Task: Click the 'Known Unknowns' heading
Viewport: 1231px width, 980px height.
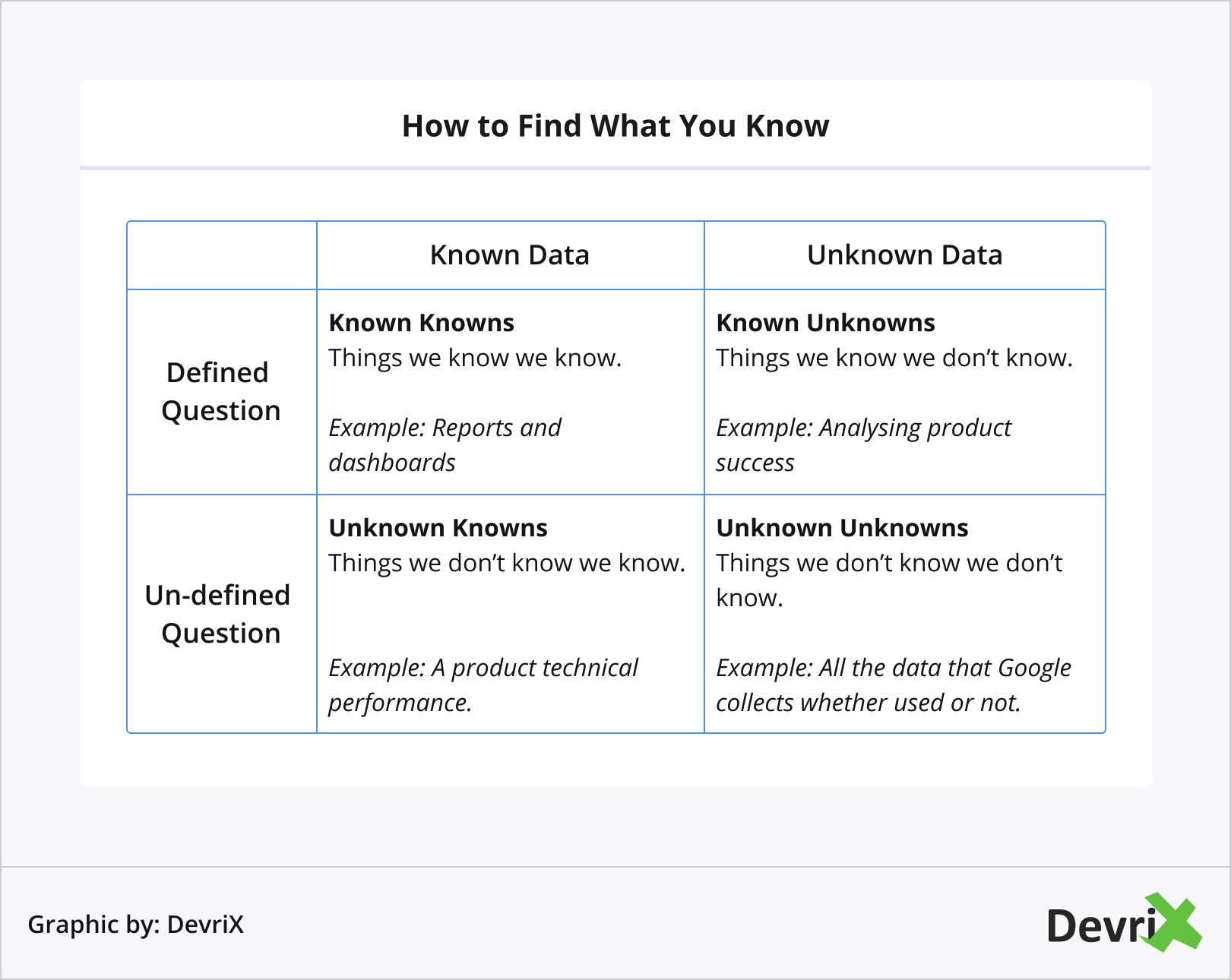Action: point(825,323)
